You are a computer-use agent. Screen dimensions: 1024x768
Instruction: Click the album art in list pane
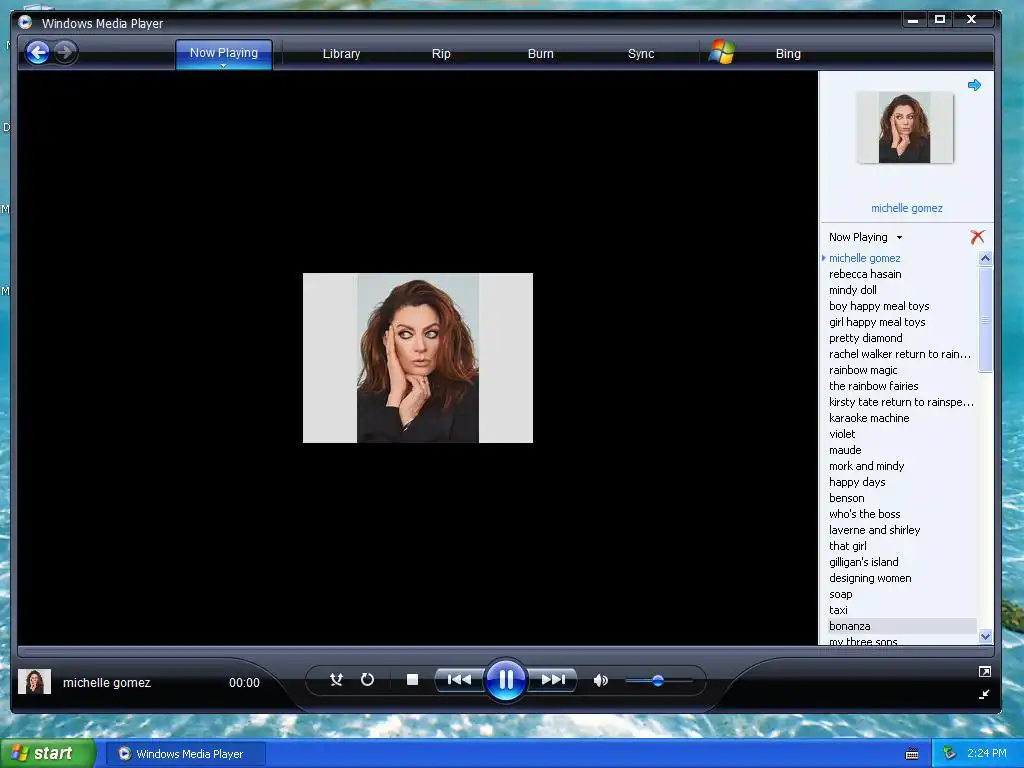(x=904, y=127)
